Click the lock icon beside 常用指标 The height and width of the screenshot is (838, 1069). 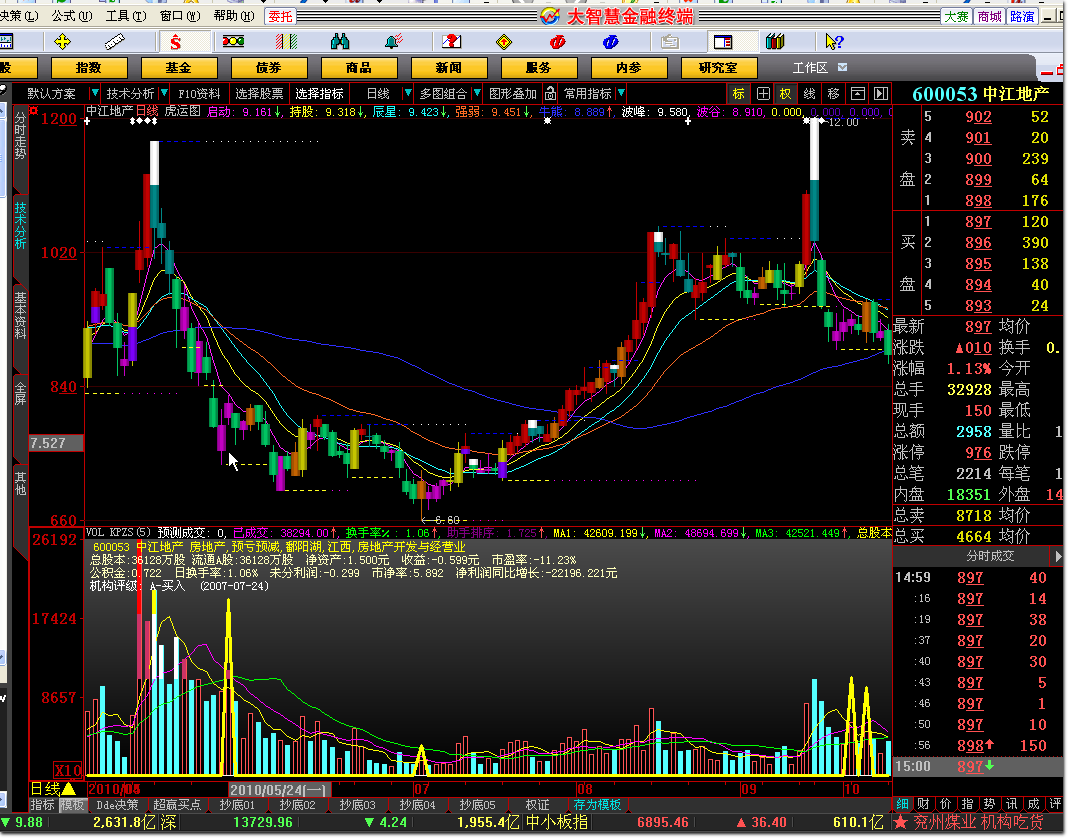(x=550, y=94)
